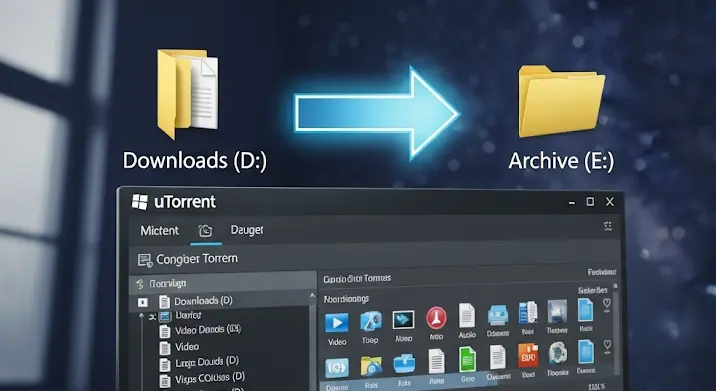716x391 pixels.
Task: Click the Sieler Bes label
Action: click(x=592, y=290)
